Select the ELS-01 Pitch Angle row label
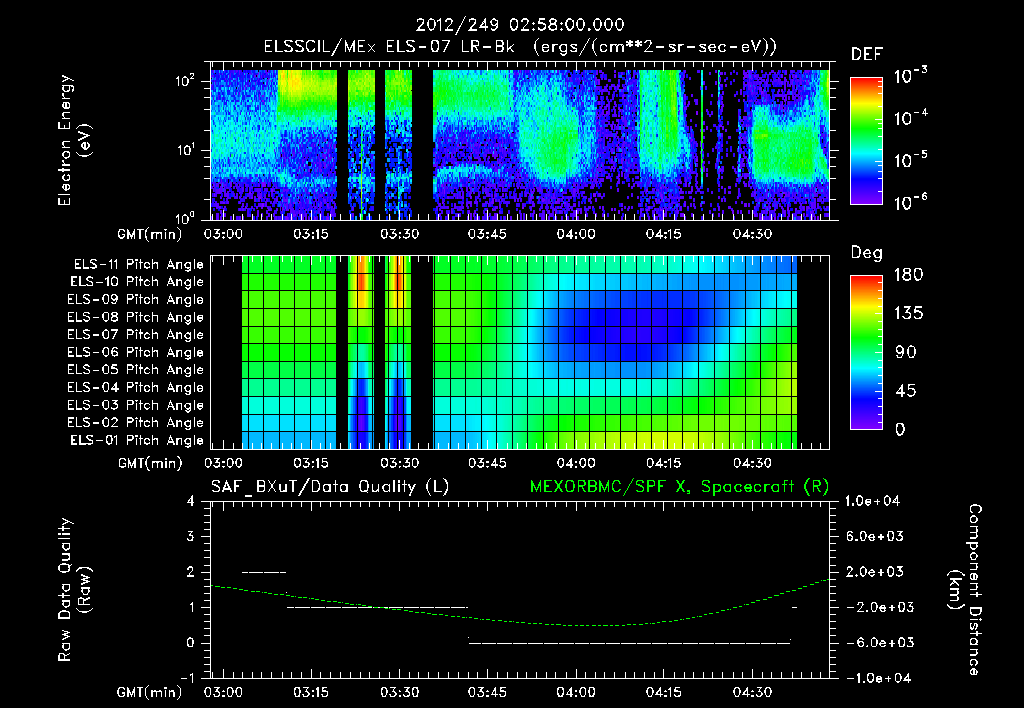The width and height of the screenshot is (1024, 708). coord(137,440)
